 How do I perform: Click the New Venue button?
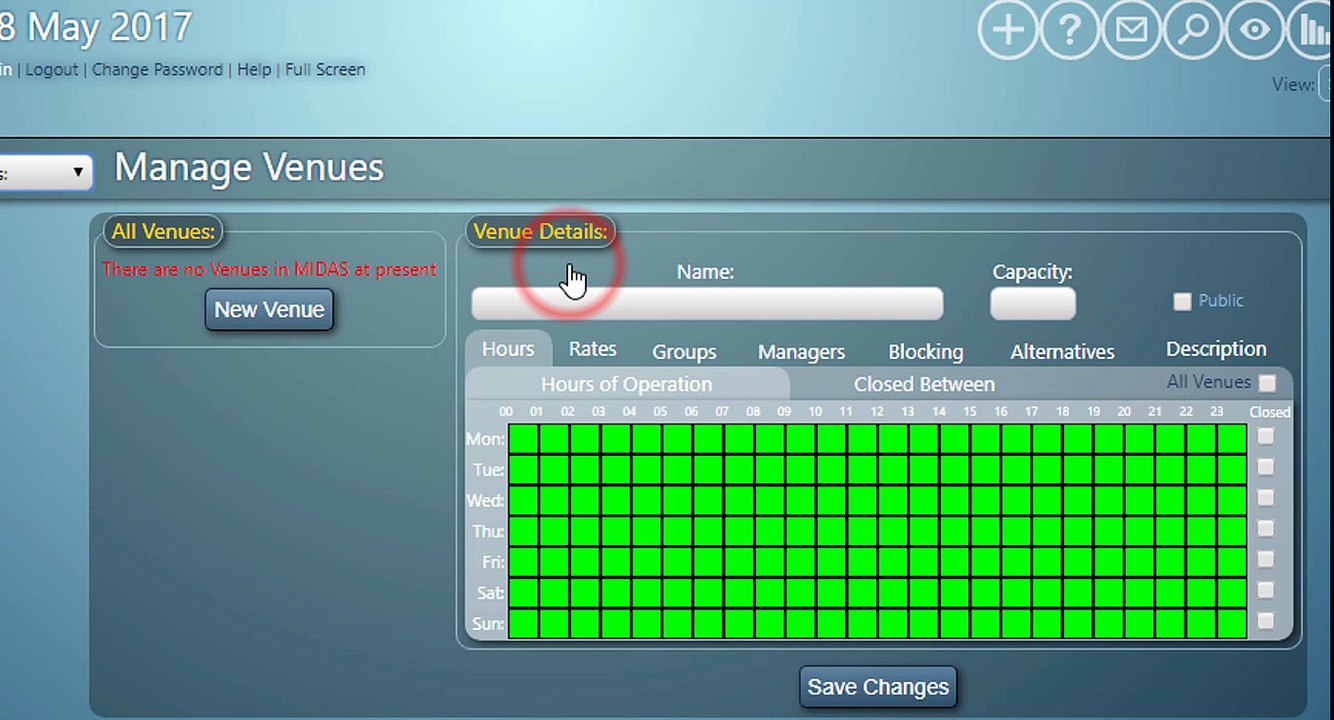pos(269,310)
